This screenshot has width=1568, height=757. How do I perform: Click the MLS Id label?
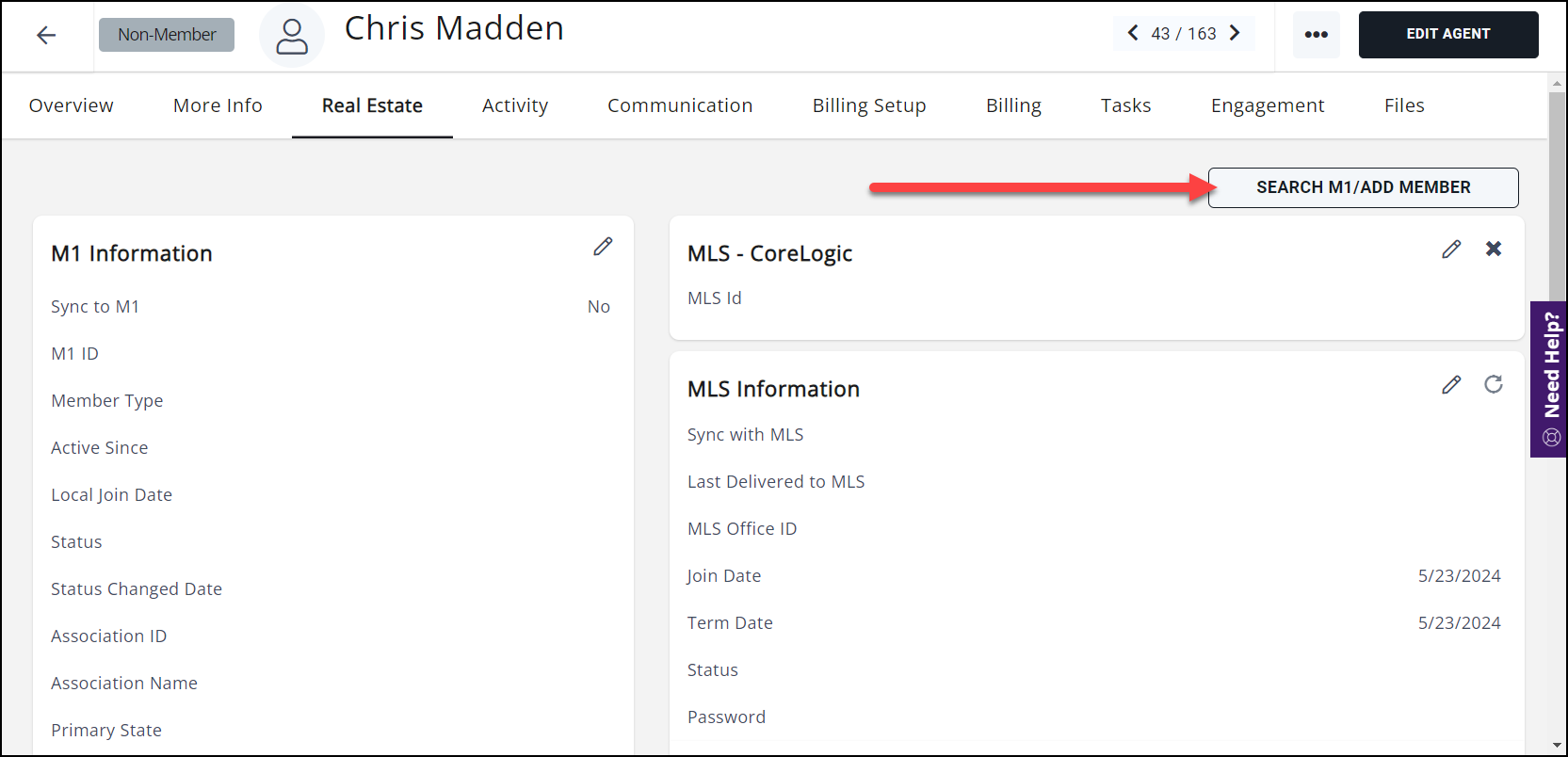(x=715, y=298)
